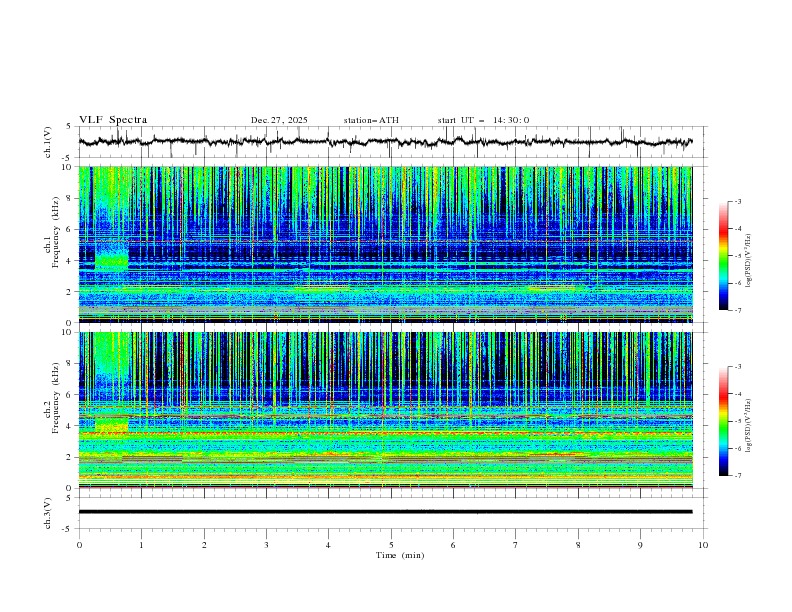The width and height of the screenshot is (792, 612).
Task: Click the ch.1 voltage waveform trace
Action: (385, 142)
